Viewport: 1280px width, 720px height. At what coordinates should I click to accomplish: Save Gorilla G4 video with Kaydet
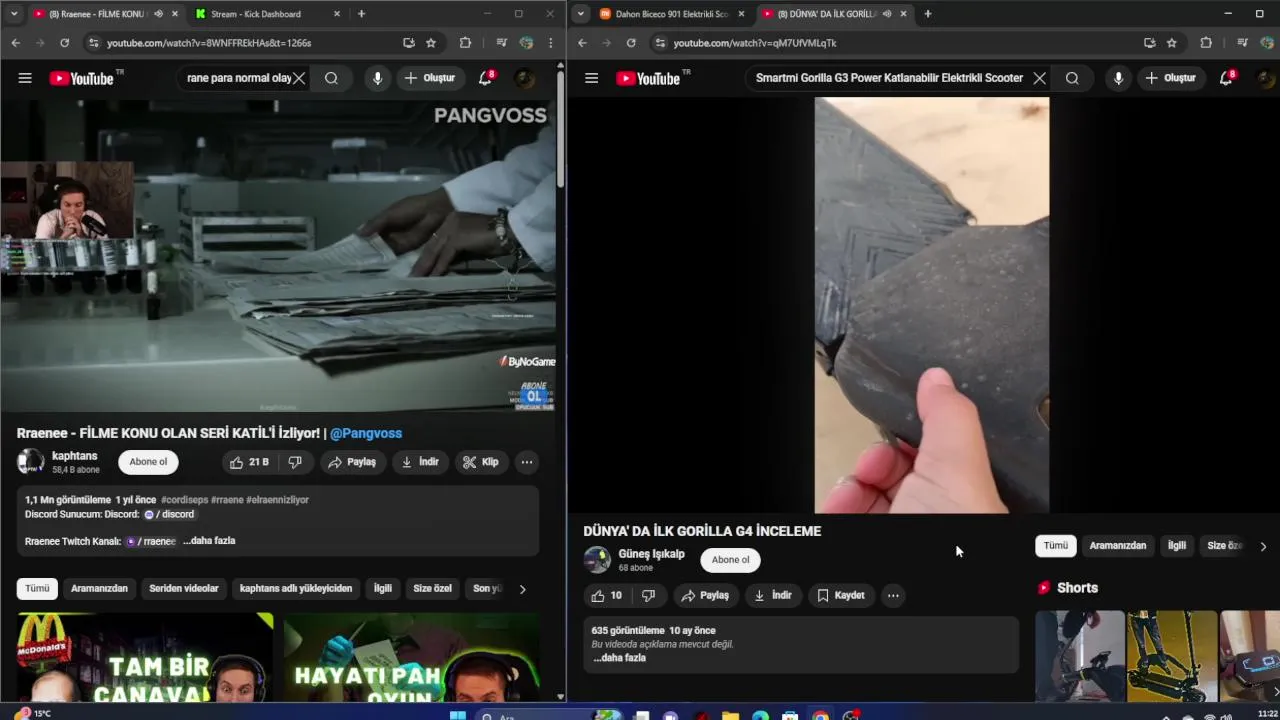[840, 595]
